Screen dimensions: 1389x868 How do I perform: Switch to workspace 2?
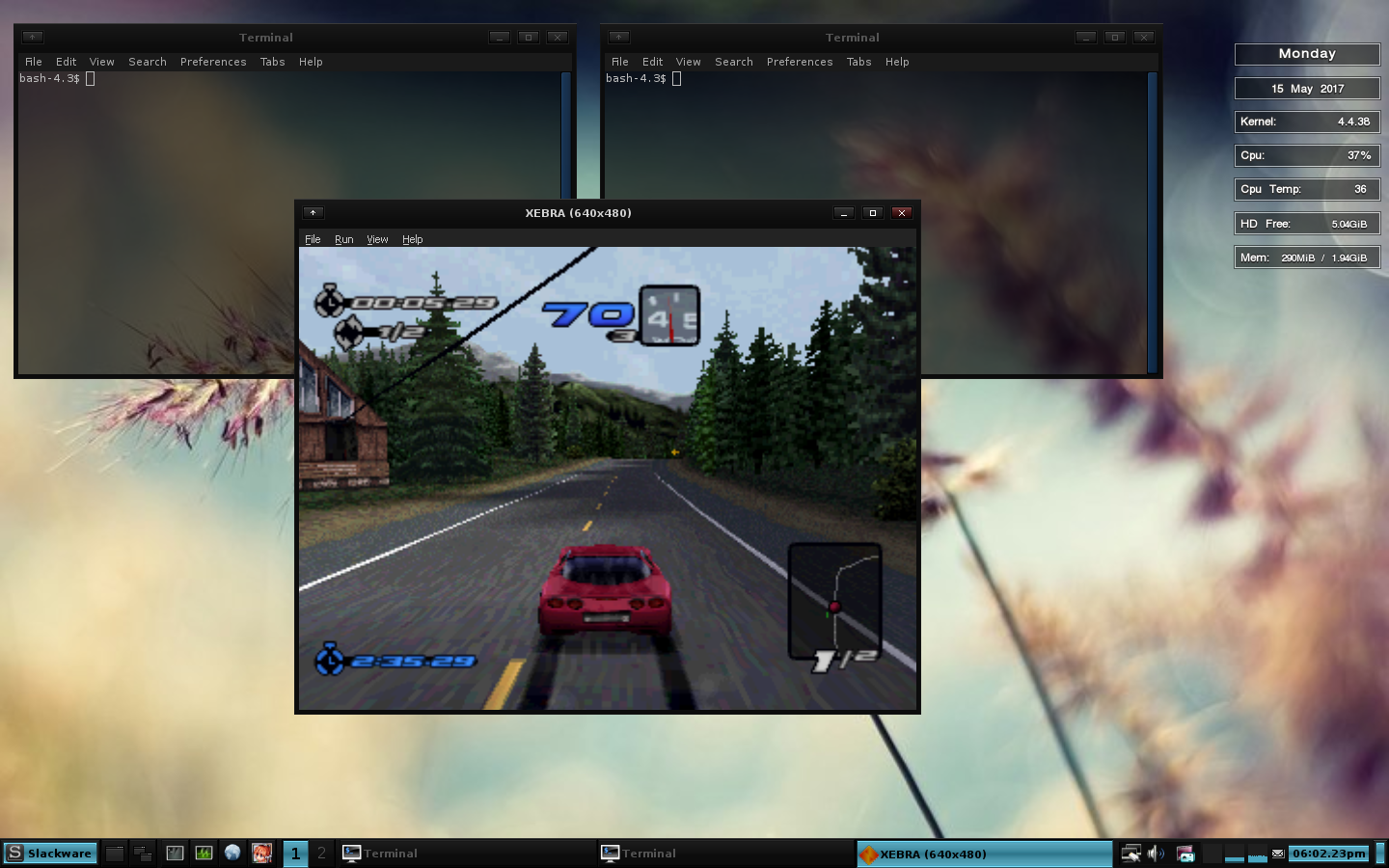[322, 854]
